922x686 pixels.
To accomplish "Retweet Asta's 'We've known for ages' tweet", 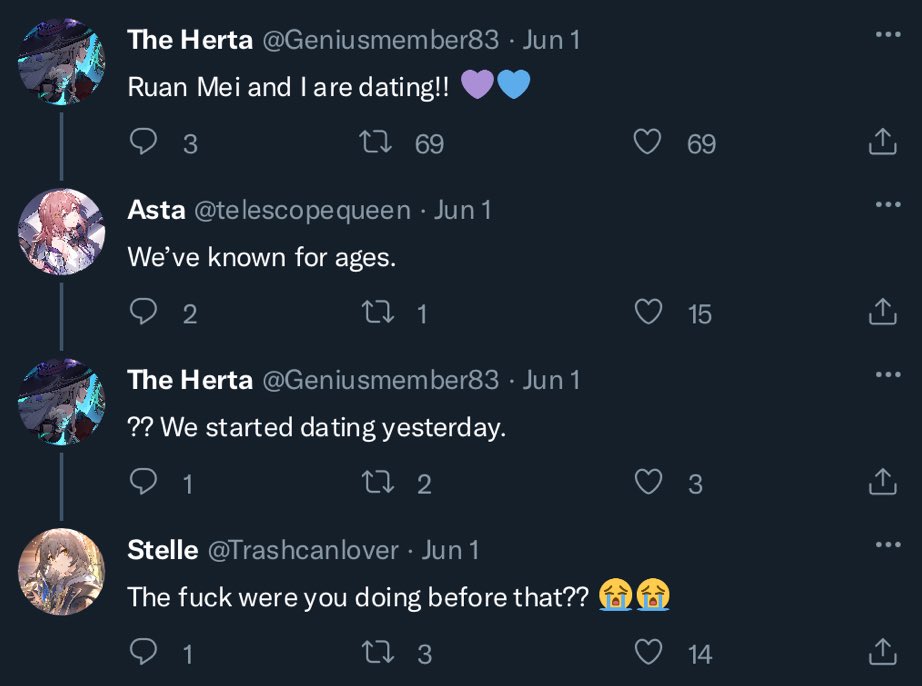I will pyautogui.click(x=374, y=313).
